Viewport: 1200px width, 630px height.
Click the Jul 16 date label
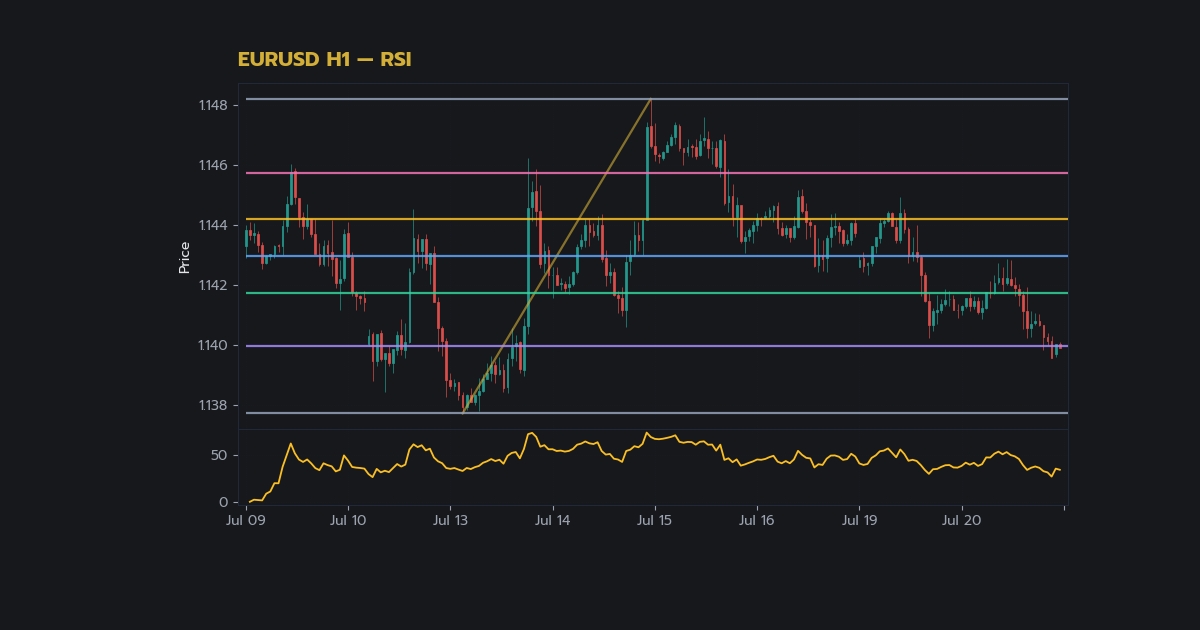pyautogui.click(x=757, y=520)
